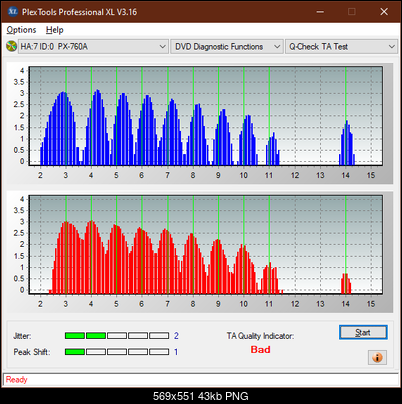Expand the Q-Check TA Test dropdown
This screenshot has width=402, height=404.
(341, 47)
